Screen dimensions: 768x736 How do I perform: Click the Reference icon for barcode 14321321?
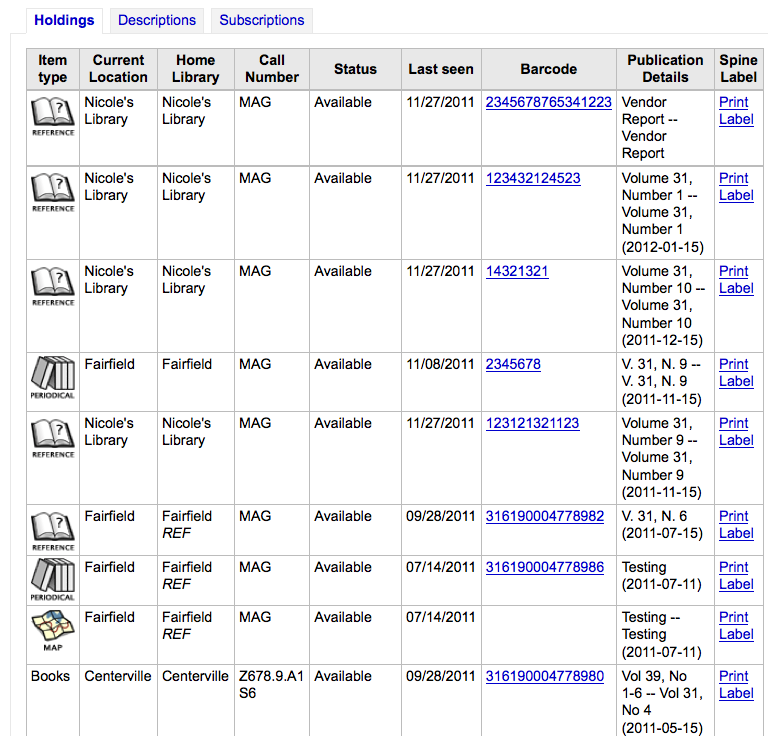53,285
